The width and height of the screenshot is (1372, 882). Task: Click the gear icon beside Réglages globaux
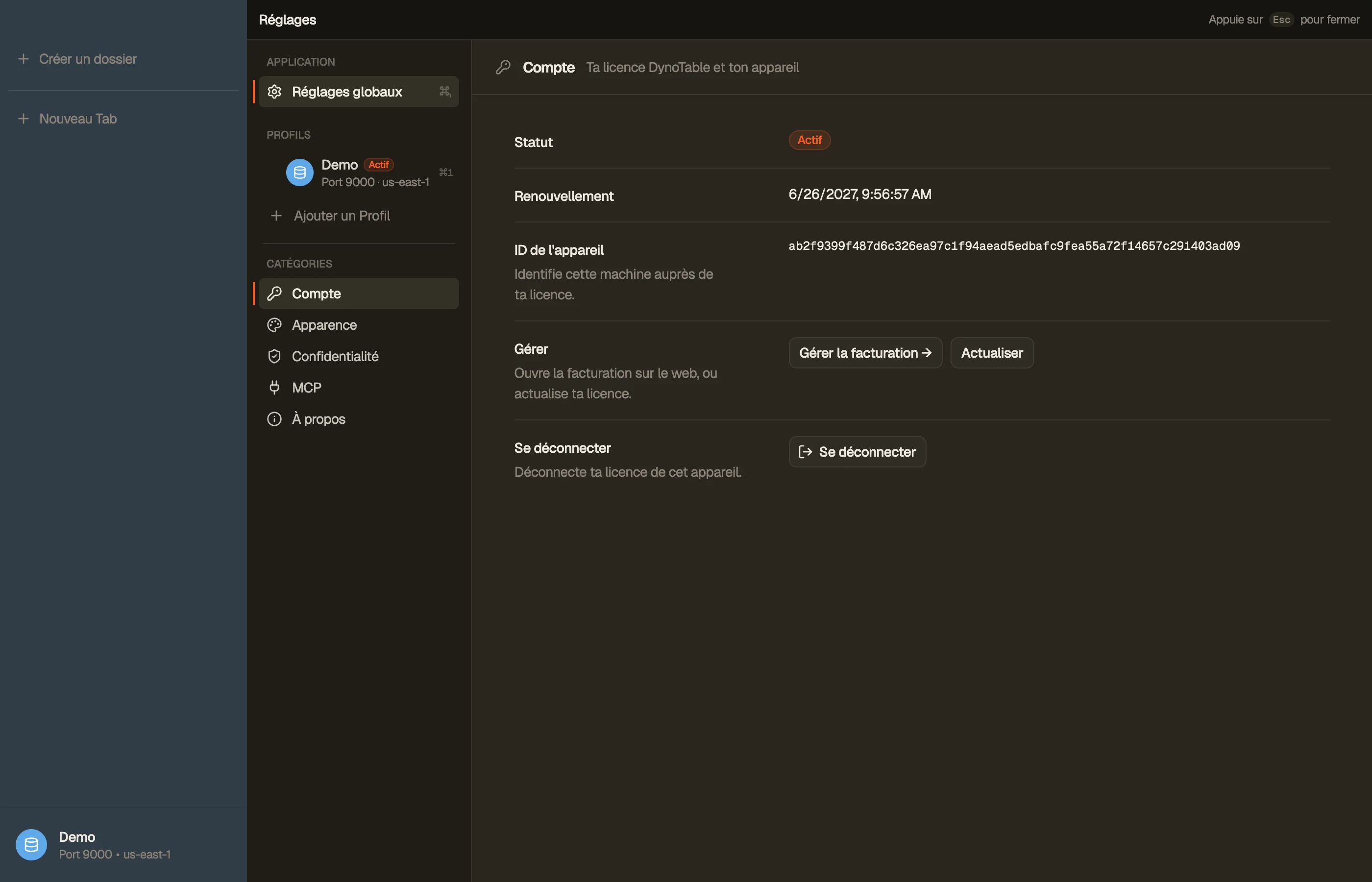pos(274,92)
